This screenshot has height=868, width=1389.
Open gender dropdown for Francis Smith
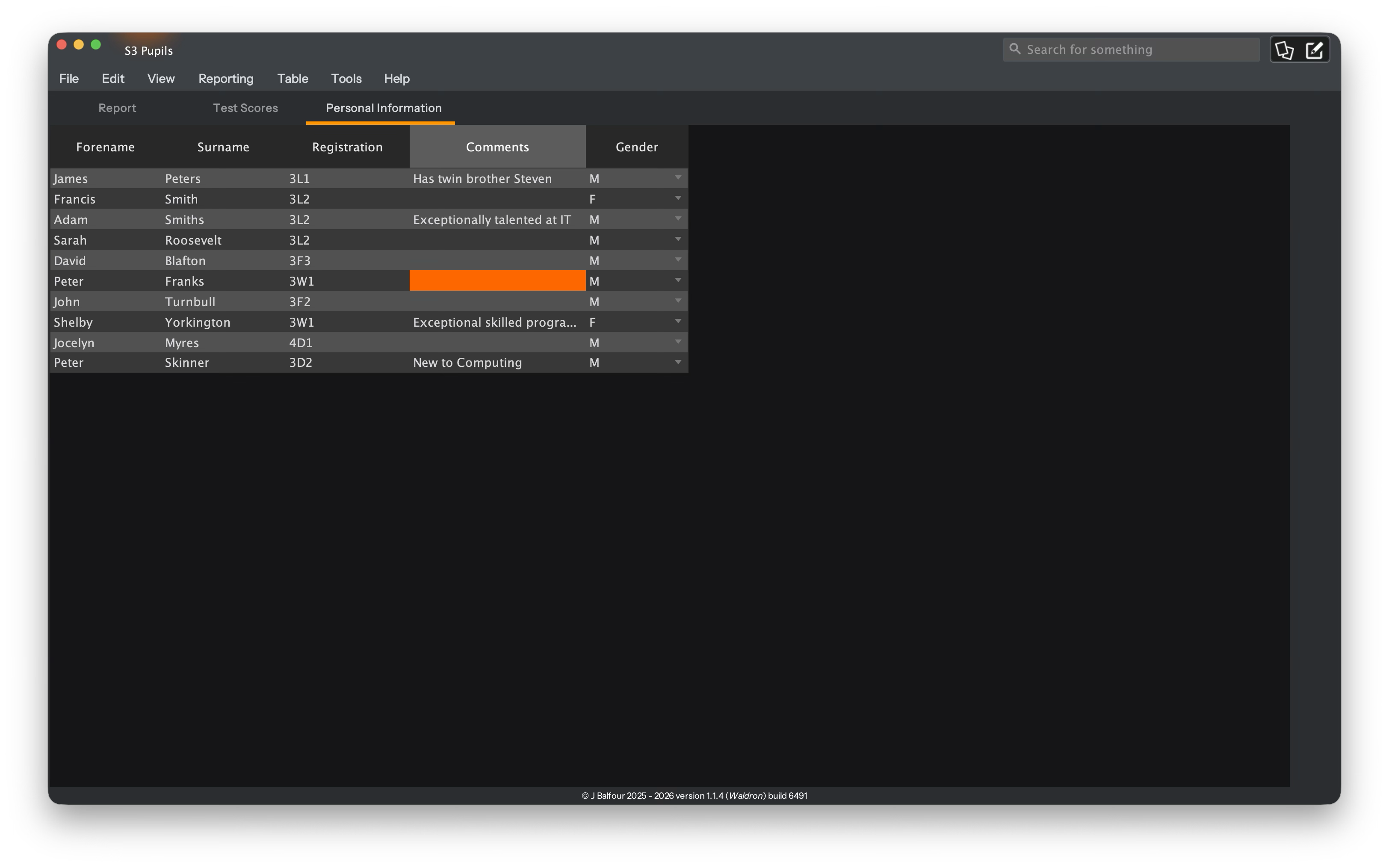tap(678, 199)
